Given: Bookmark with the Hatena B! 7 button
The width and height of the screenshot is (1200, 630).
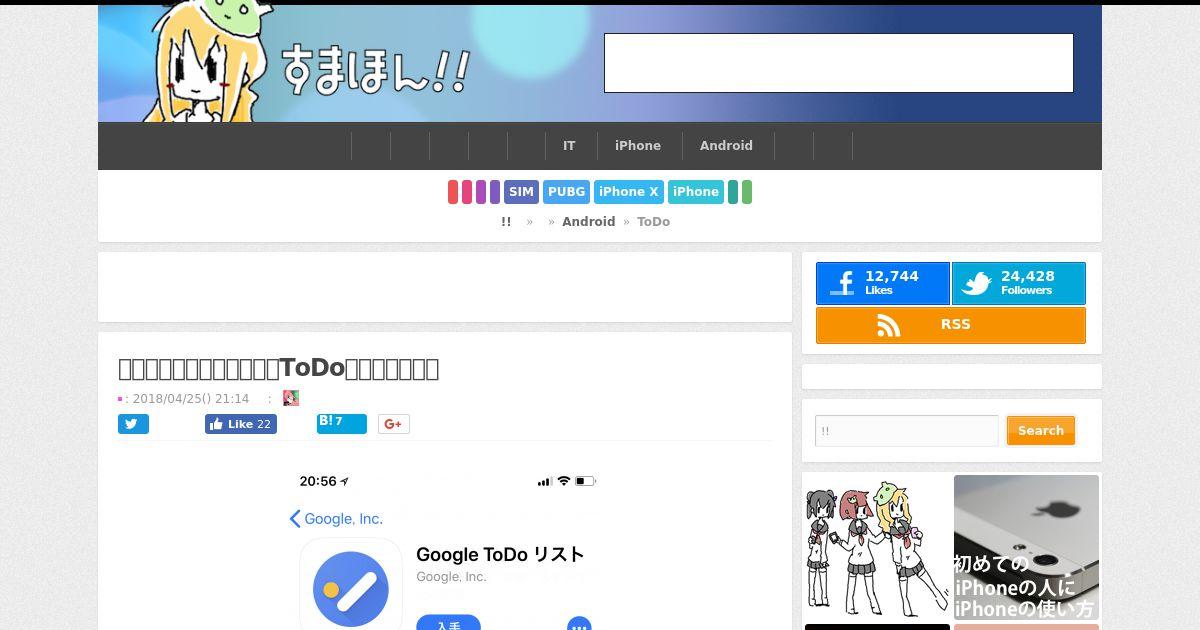Looking at the screenshot, I should [x=342, y=423].
